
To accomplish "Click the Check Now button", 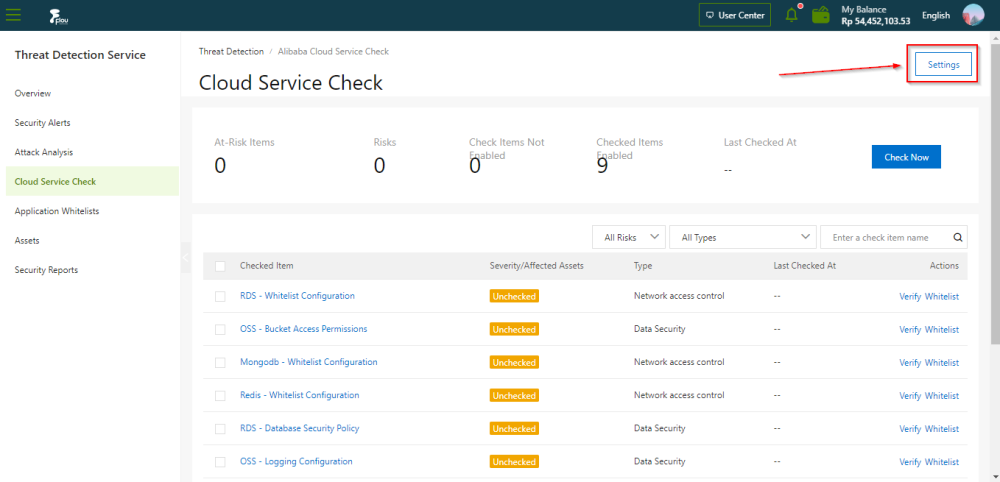I will pyautogui.click(x=906, y=157).
